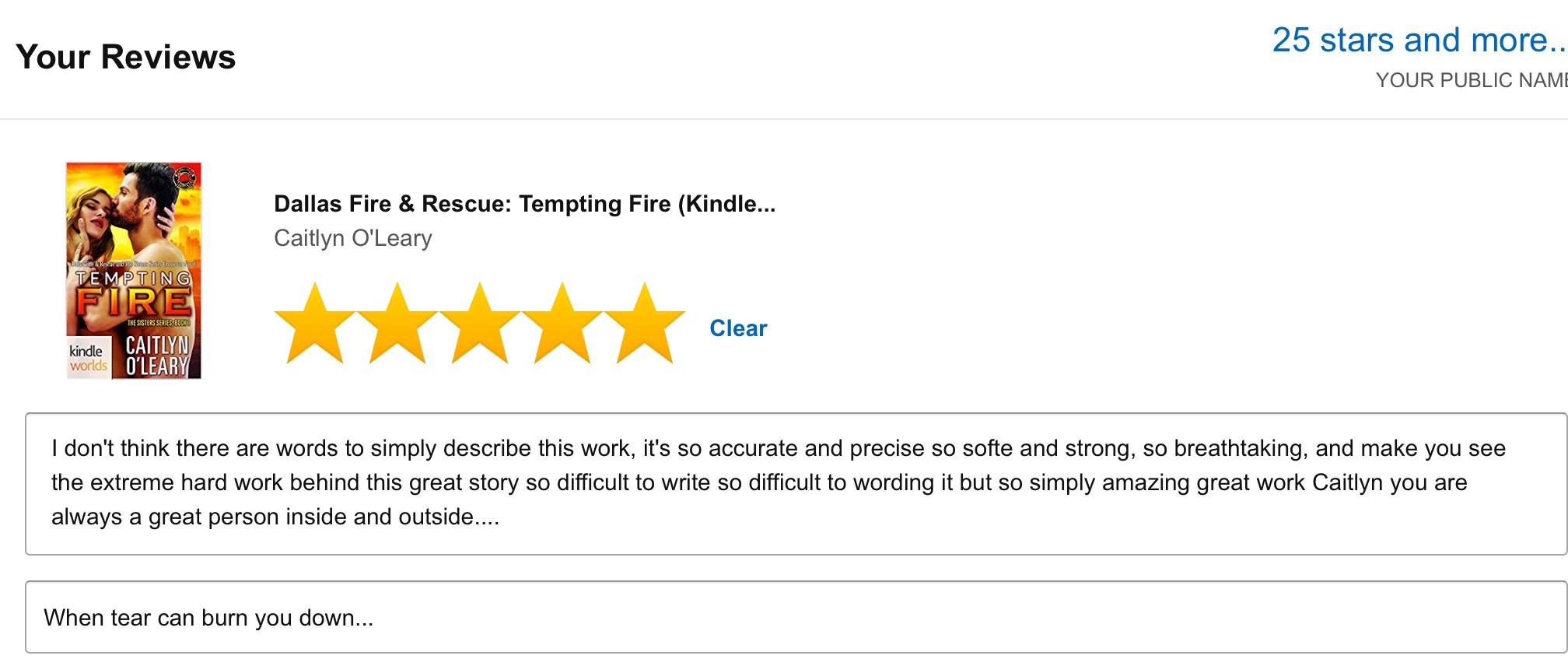The image size is (1568, 666).
Task: Place cursor after "inside and outside...." in the review
Action: click(501, 517)
